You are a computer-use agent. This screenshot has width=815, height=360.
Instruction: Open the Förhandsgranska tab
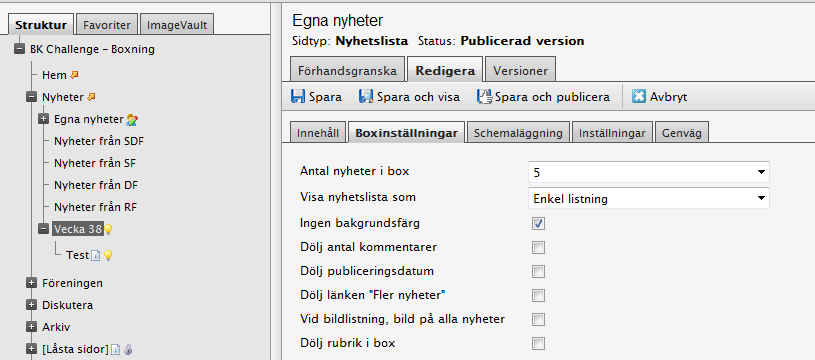coord(347,71)
